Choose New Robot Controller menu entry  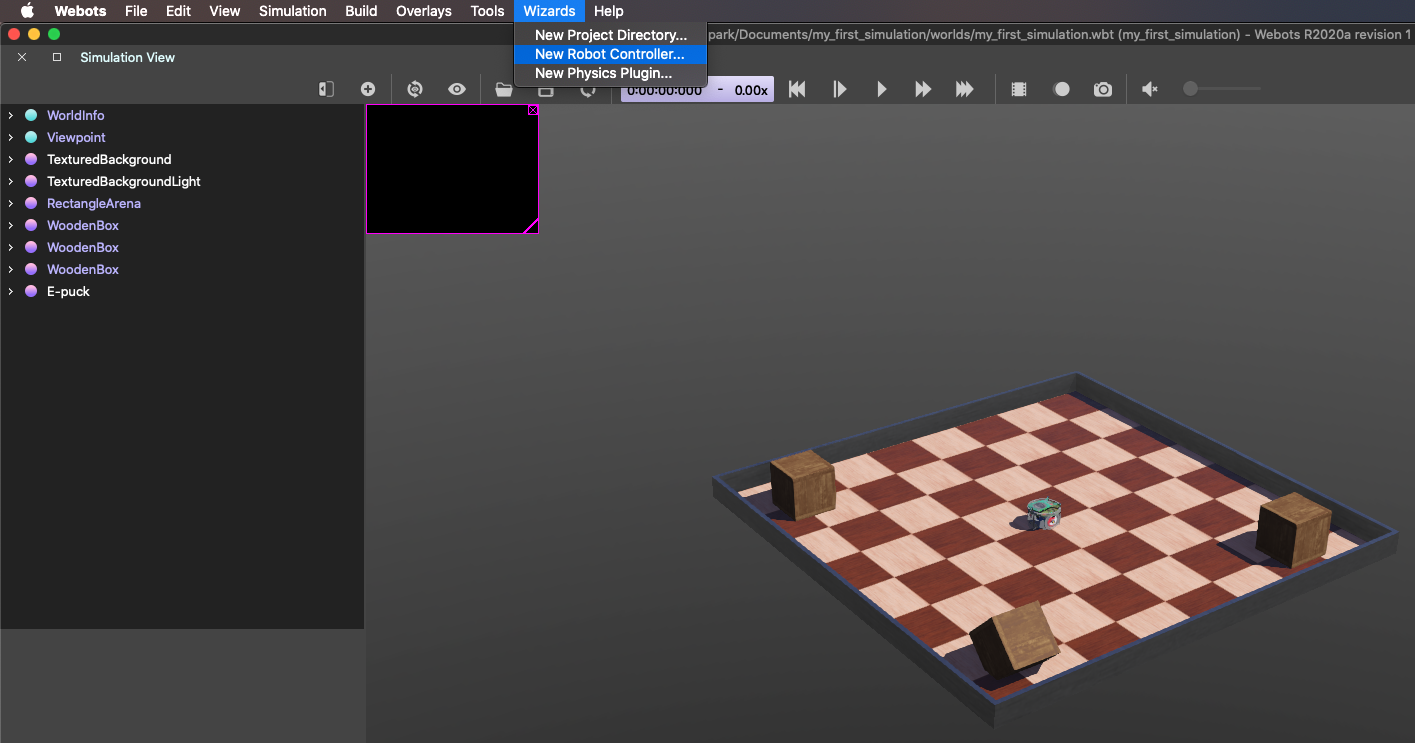(610, 54)
